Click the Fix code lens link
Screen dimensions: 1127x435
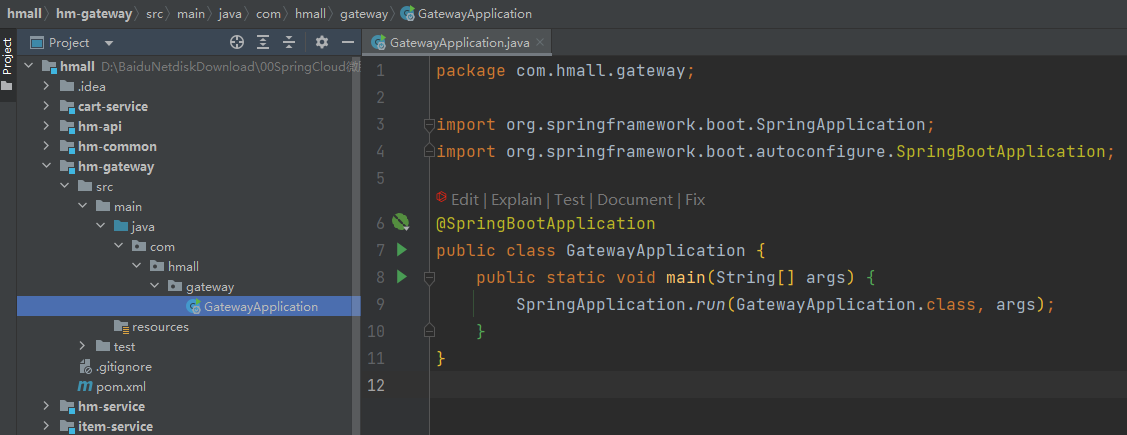point(695,200)
